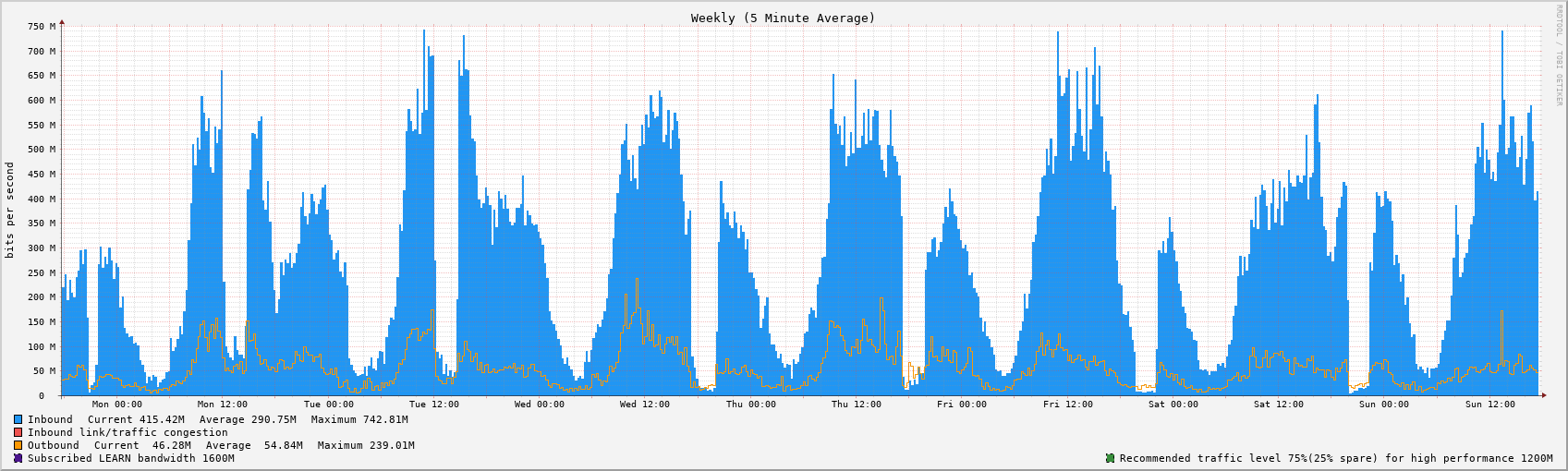Viewport: 1568px width, 471px height.
Task: Click the 750 M y-axis tick label
Action: coord(42,26)
